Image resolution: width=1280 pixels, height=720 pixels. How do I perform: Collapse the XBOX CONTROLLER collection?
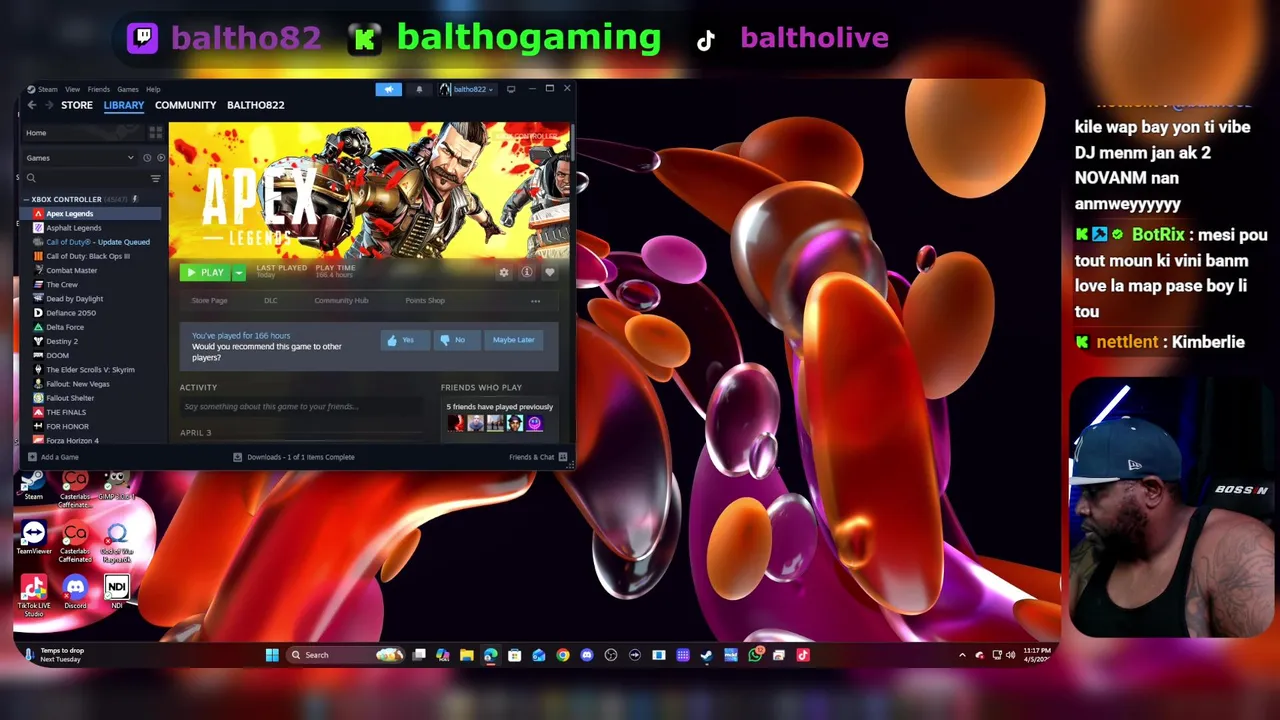[x=27, y=199]
